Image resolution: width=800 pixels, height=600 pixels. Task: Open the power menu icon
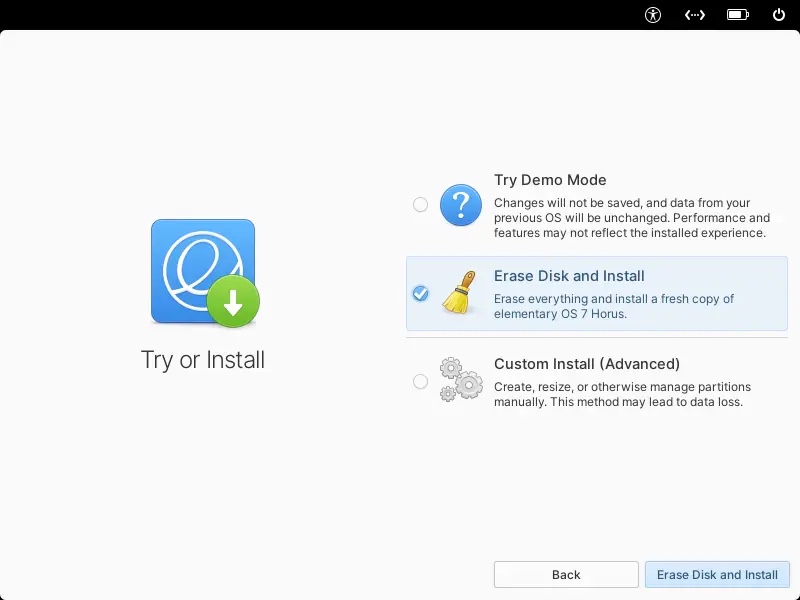pos(778,15)
